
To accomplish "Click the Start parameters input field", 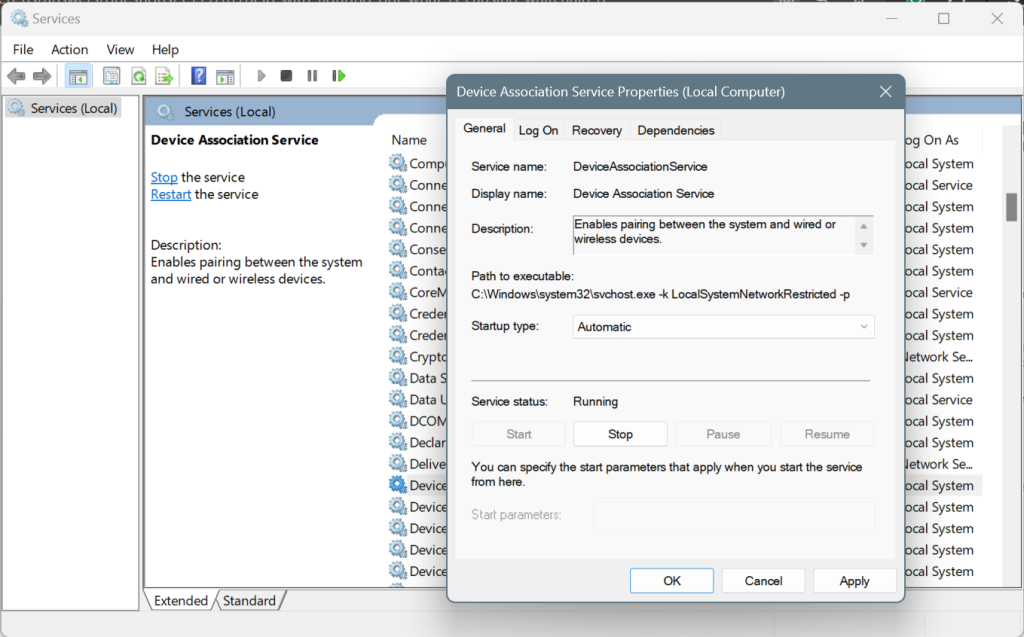I will (x=733, y=515).
